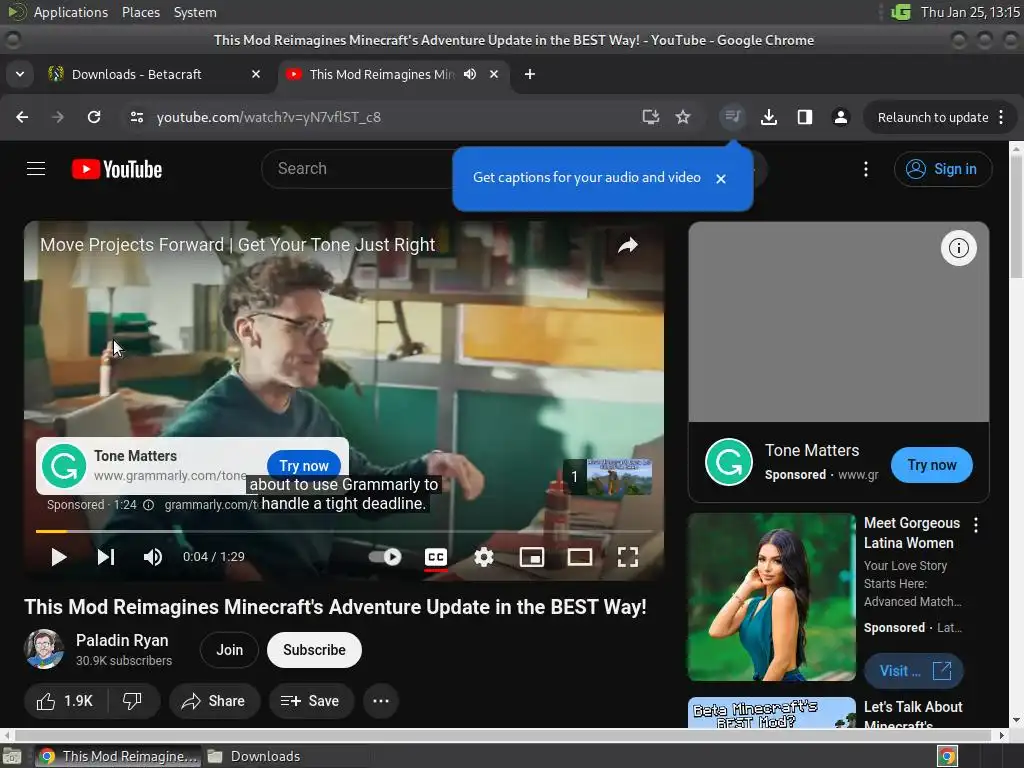Image resolution: width=1024 pixels, height=768 pixels.
Task: Open the Chrome side panel
Action: (x=805, y=117)
